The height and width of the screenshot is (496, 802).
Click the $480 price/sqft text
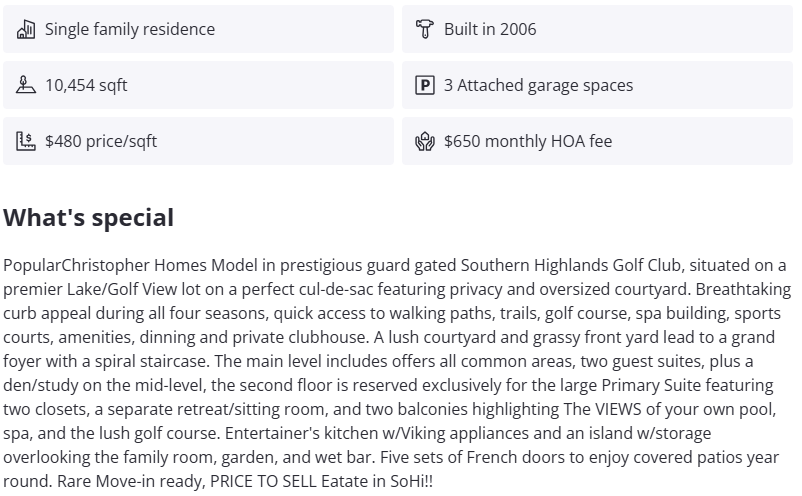tap(101, 141)
